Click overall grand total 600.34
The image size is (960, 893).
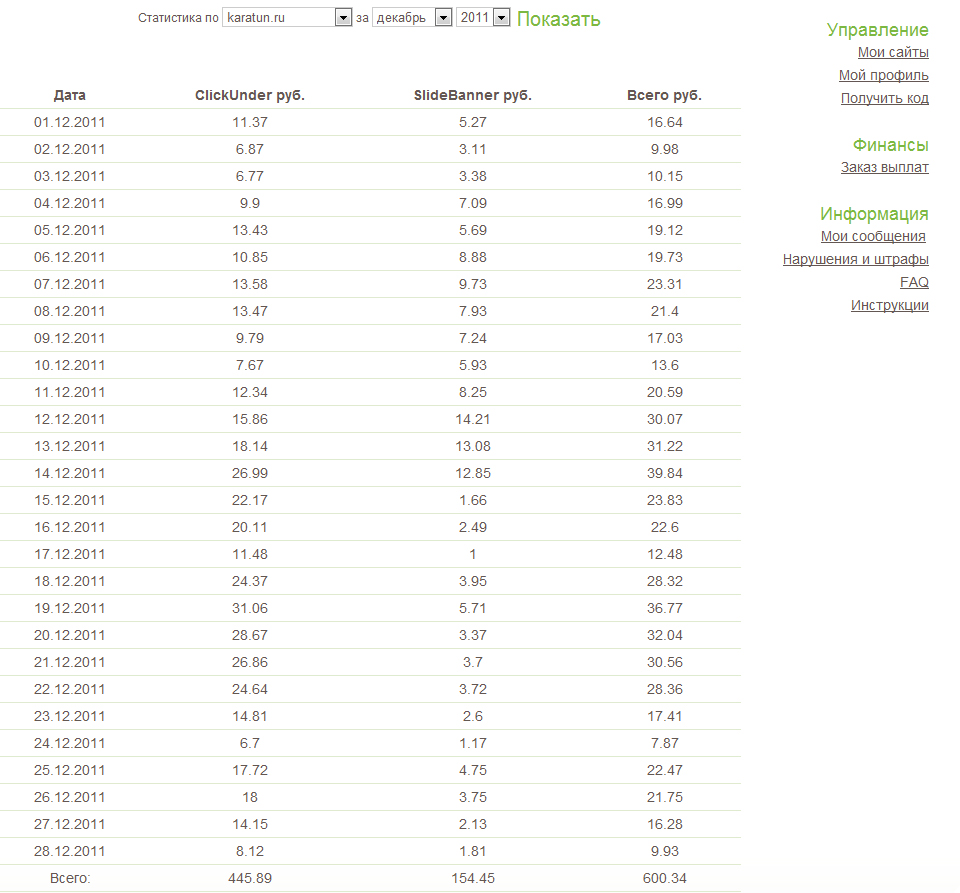tap(665, 878)
